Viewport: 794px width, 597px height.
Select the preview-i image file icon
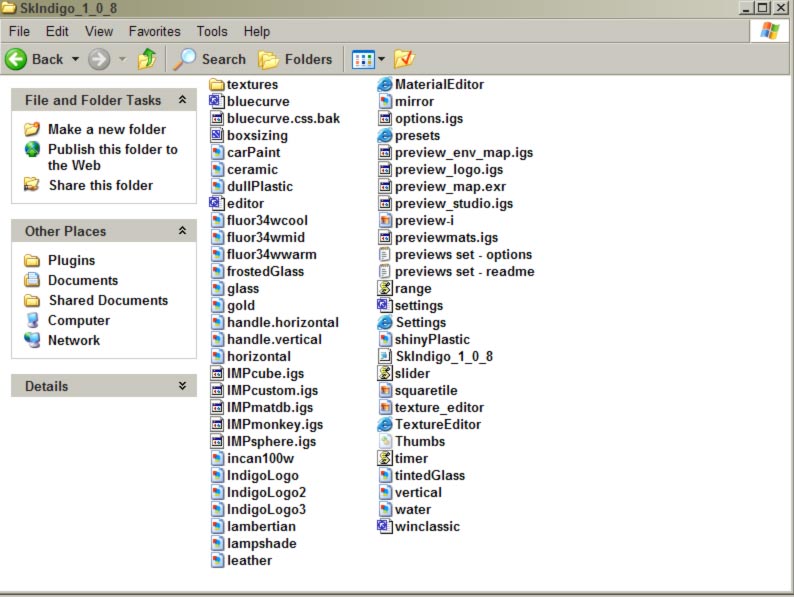pyautogui.click(x=385, y=220)
